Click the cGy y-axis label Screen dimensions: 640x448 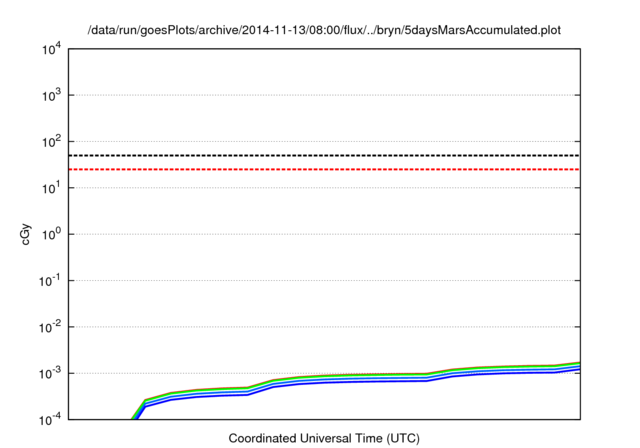26,234
